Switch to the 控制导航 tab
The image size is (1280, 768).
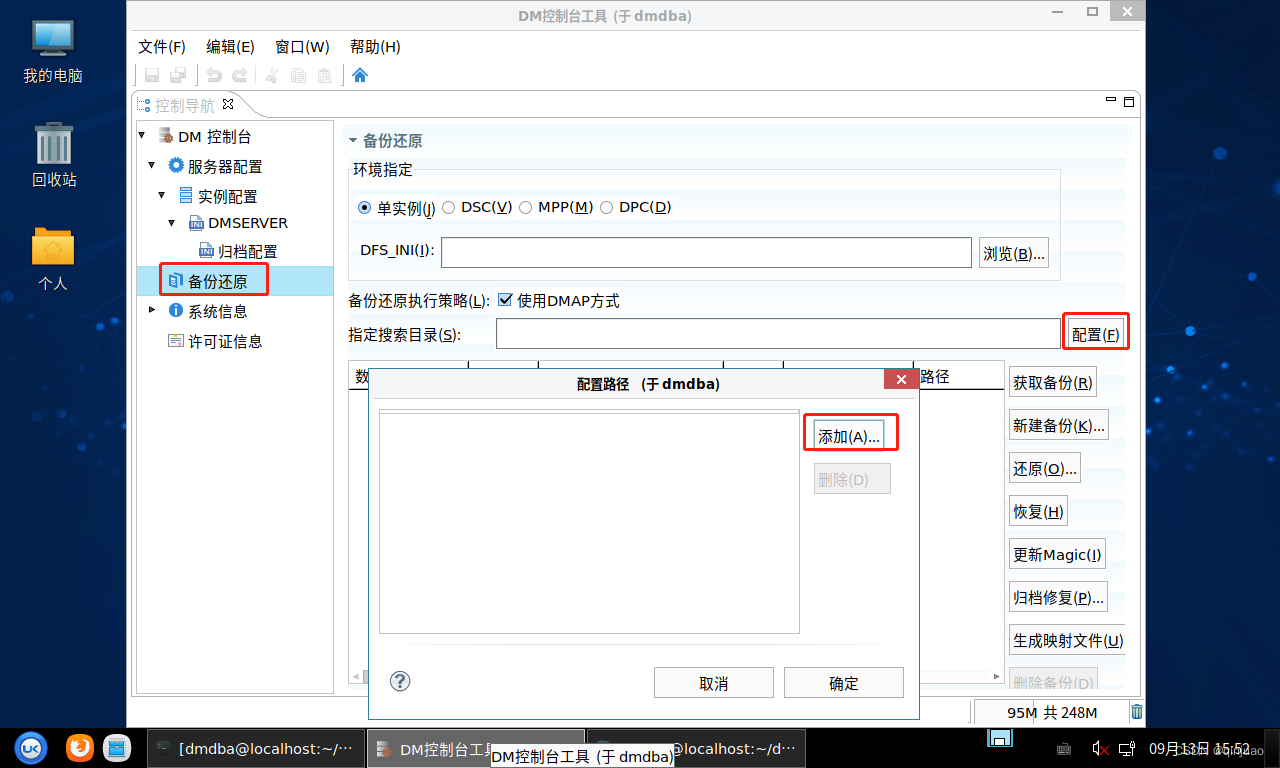(185, 105)
